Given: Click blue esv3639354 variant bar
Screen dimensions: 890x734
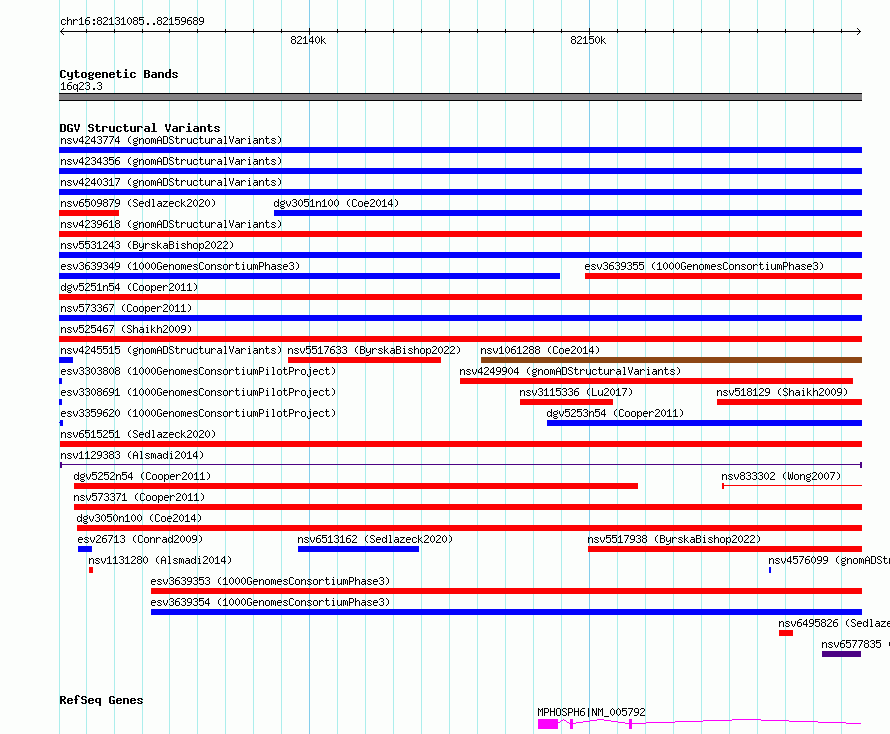Looking at the screenshot, I should [506, 612].
